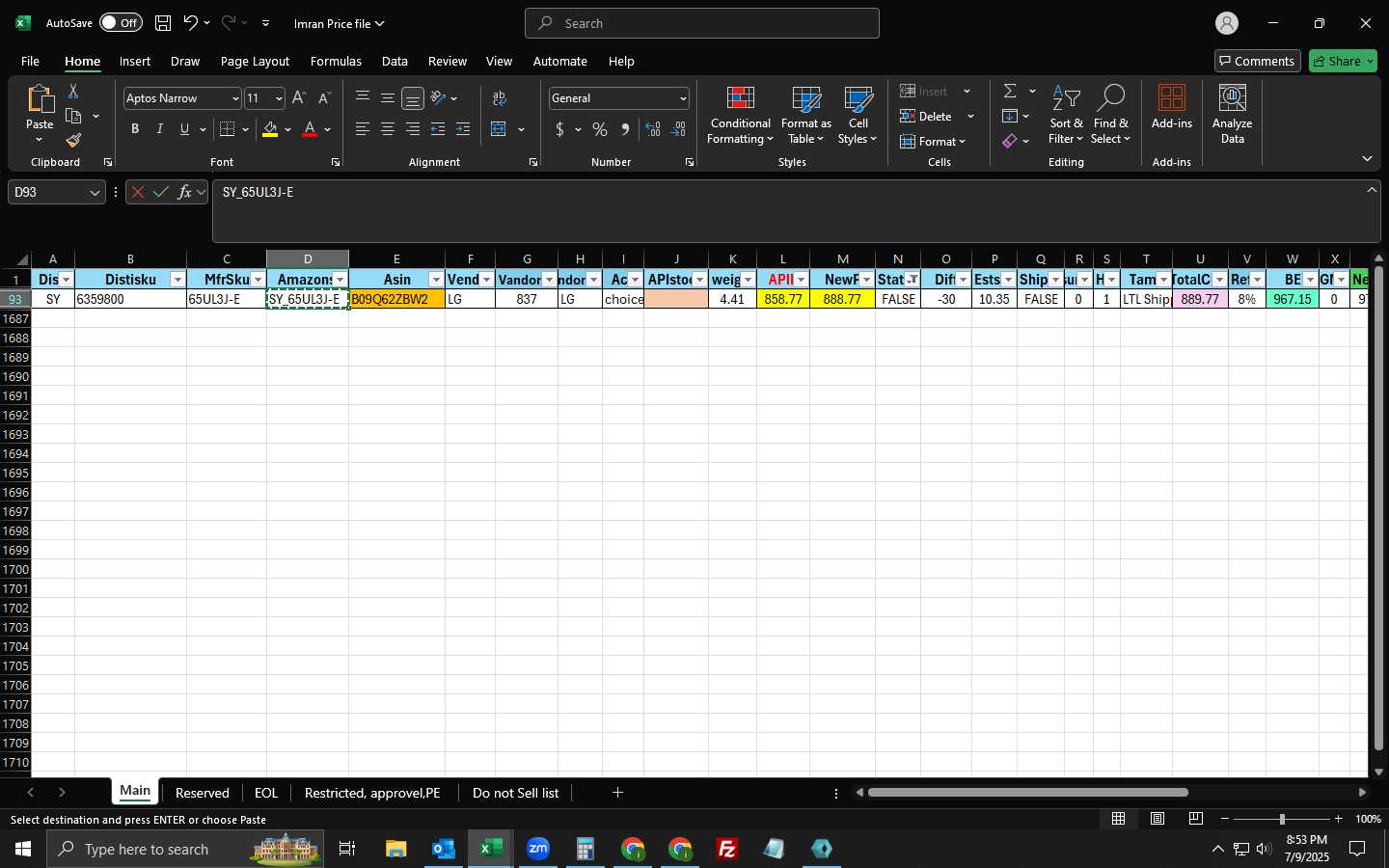The height and width of the screenshot is (868, 1389).
Task: Click the Delete cells button
Action: pyautogui.click(x=927, y=116)
